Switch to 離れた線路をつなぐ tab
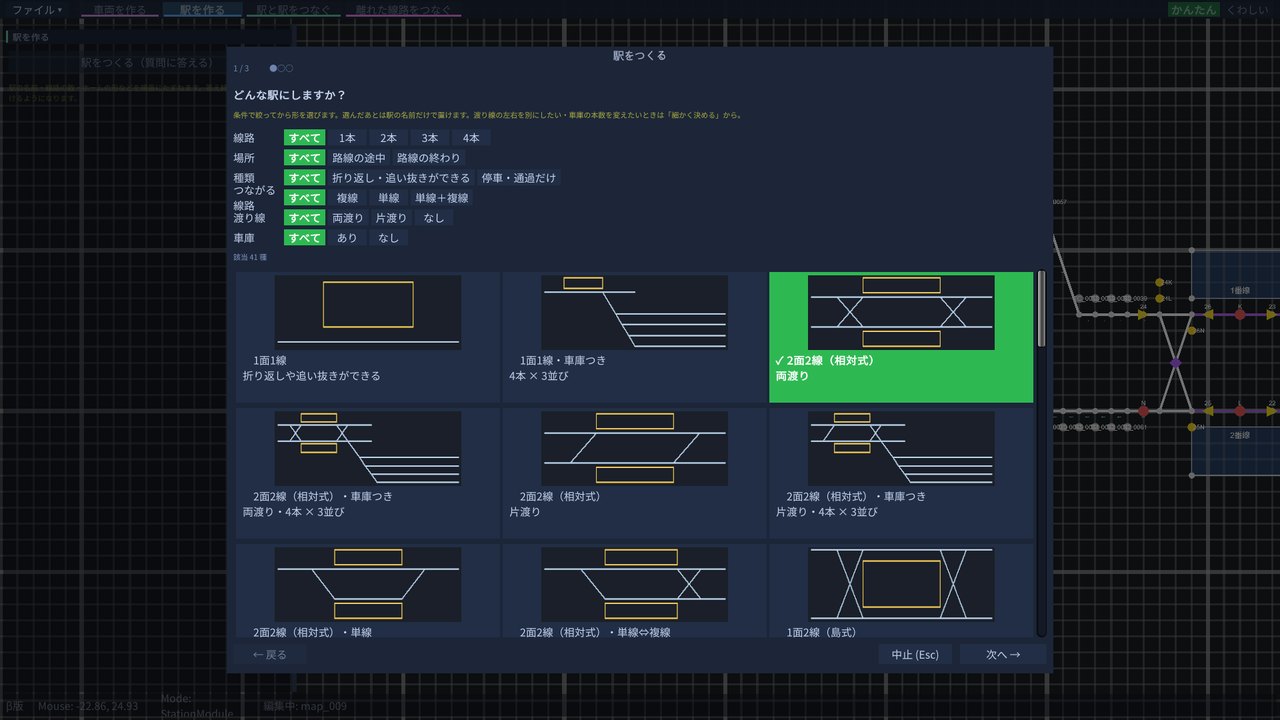 (x=404, y=9)
